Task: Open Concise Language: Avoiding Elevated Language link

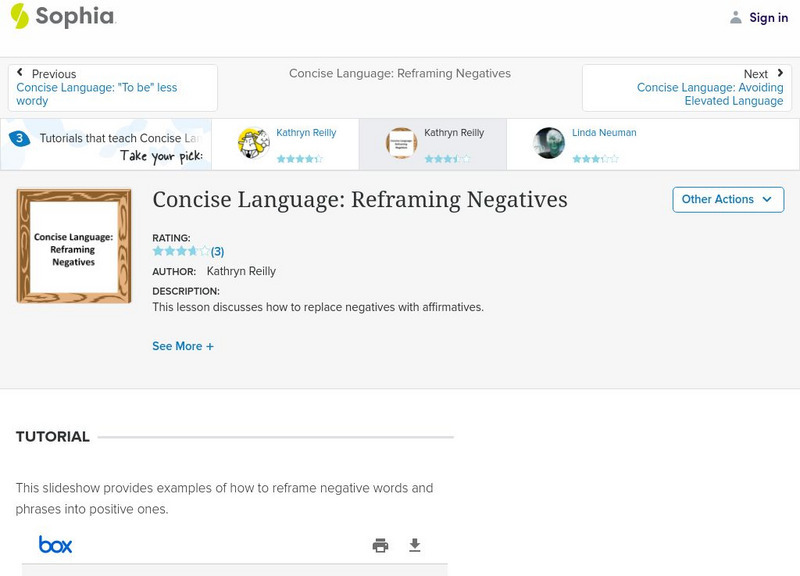Action: (710, 95)
